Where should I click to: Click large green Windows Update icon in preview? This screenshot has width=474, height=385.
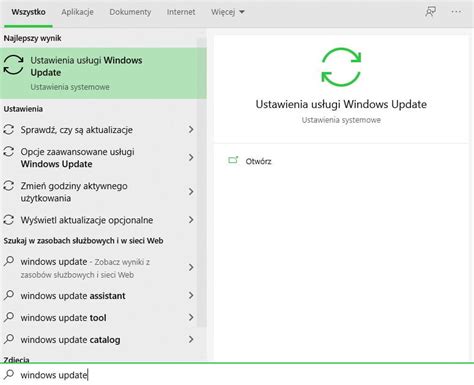(x=341, y=67)
